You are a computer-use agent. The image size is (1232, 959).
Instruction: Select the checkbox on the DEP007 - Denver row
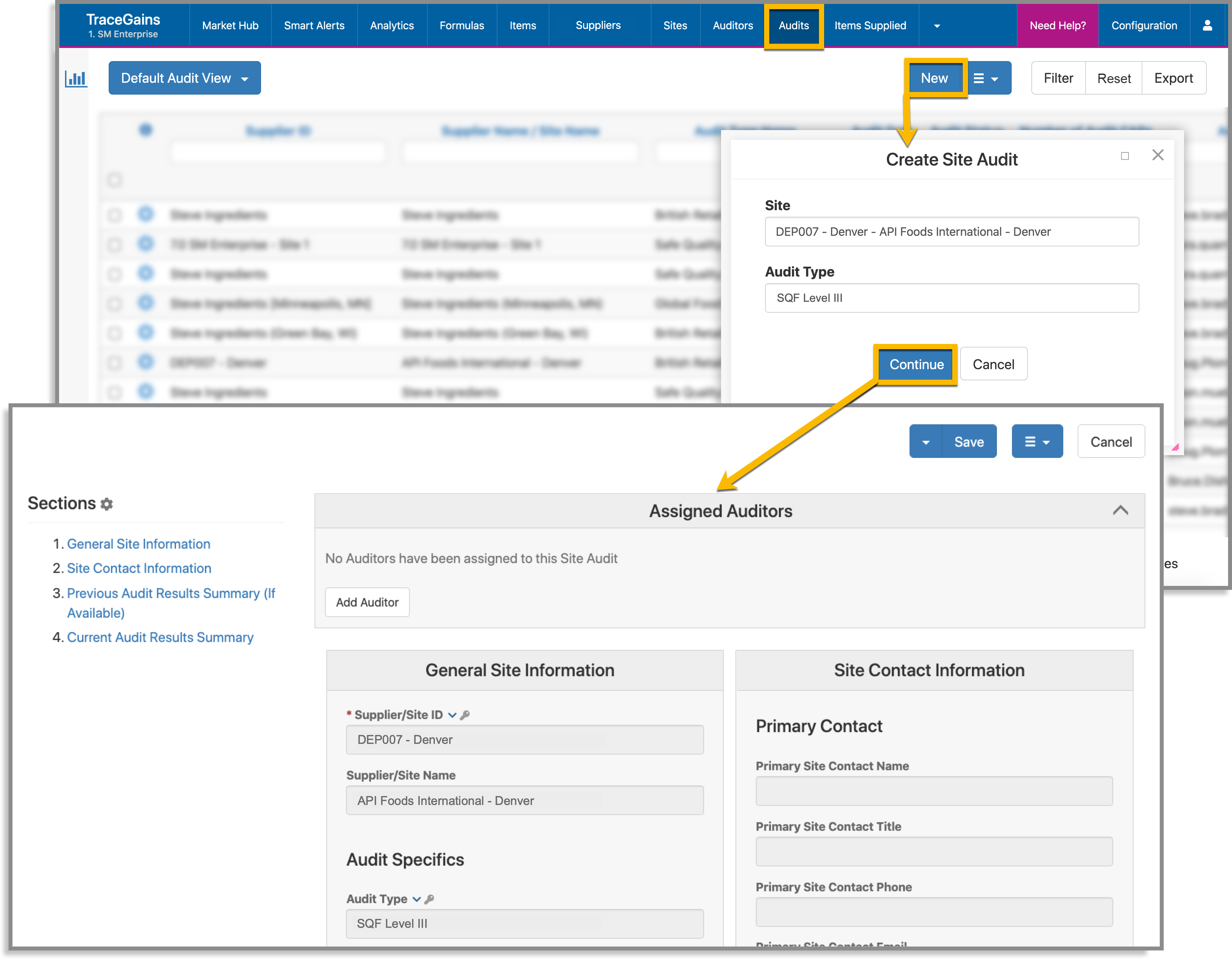pos(115,362)
